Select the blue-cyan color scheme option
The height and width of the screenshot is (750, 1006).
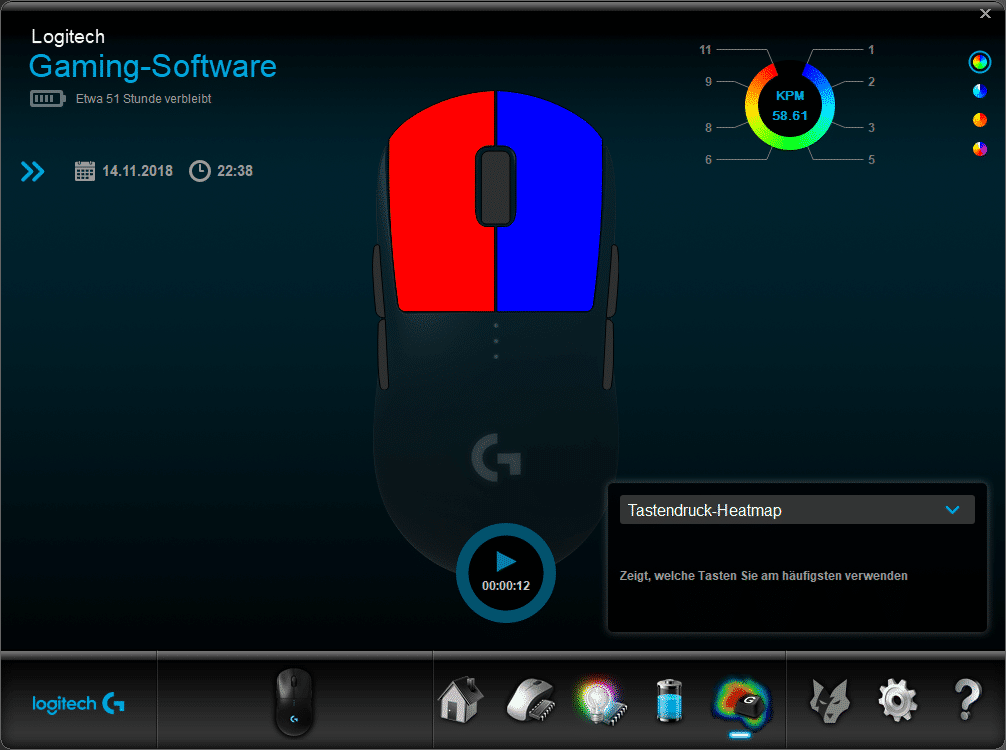pos(979,91)
